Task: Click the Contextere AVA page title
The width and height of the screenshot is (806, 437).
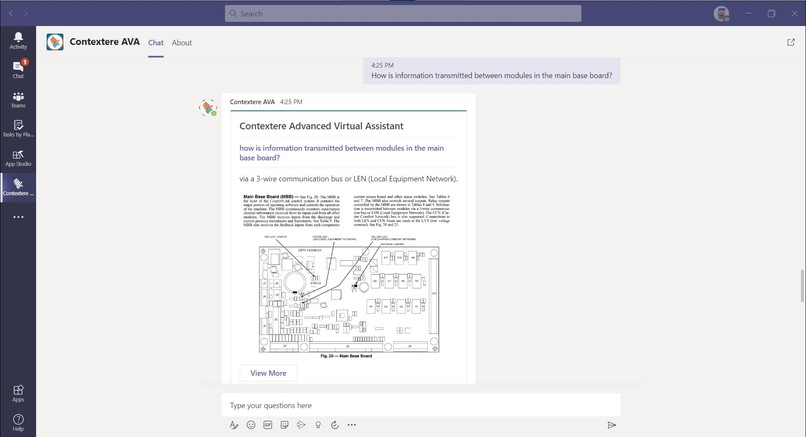Action: 104,42
